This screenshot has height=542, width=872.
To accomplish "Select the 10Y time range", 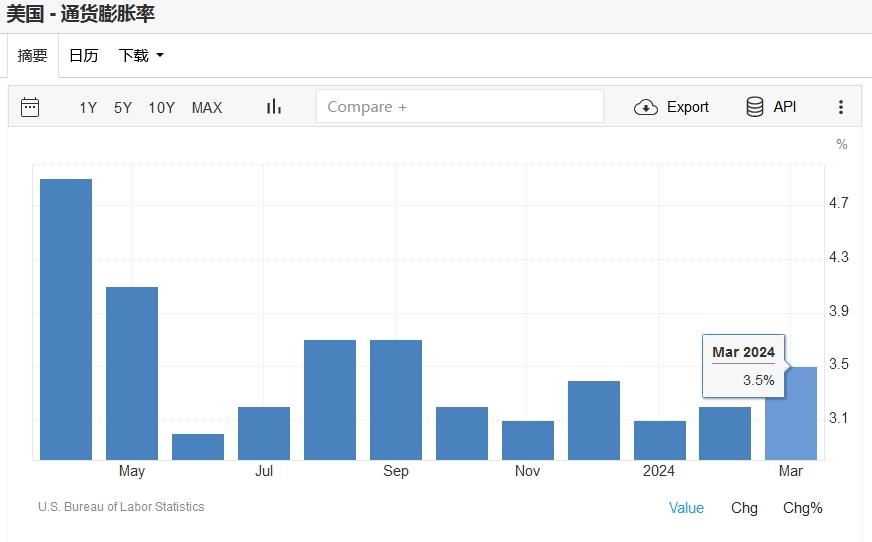I will (x=161, y=107).
